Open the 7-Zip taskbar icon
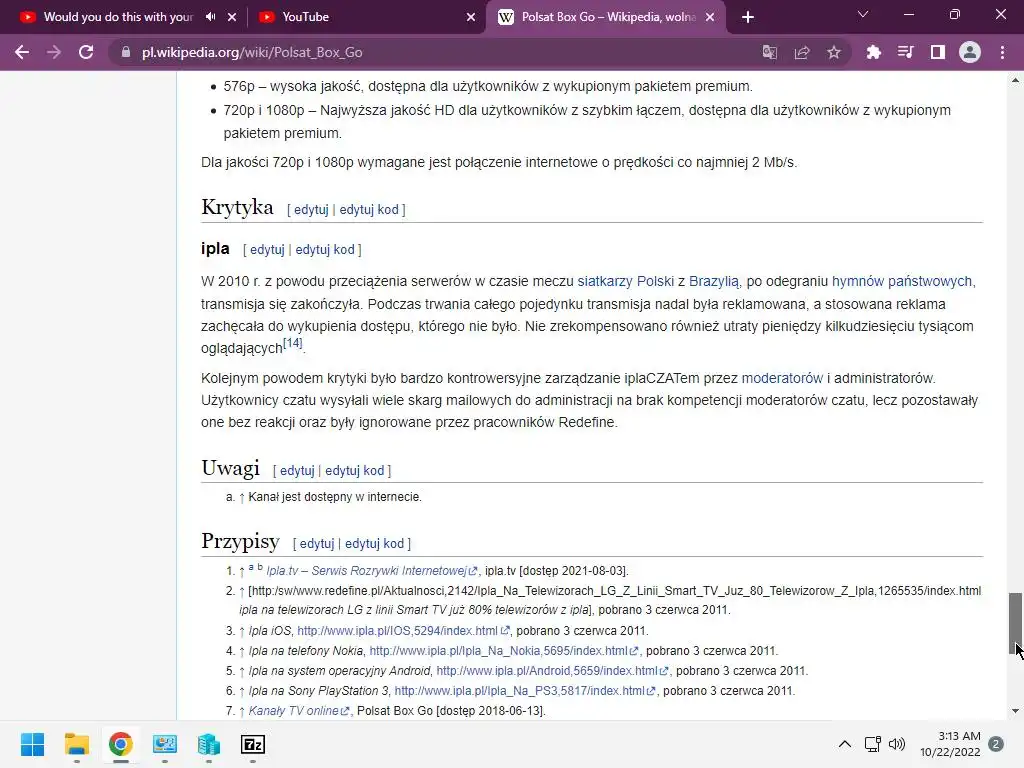 click(x=253, y=744)
